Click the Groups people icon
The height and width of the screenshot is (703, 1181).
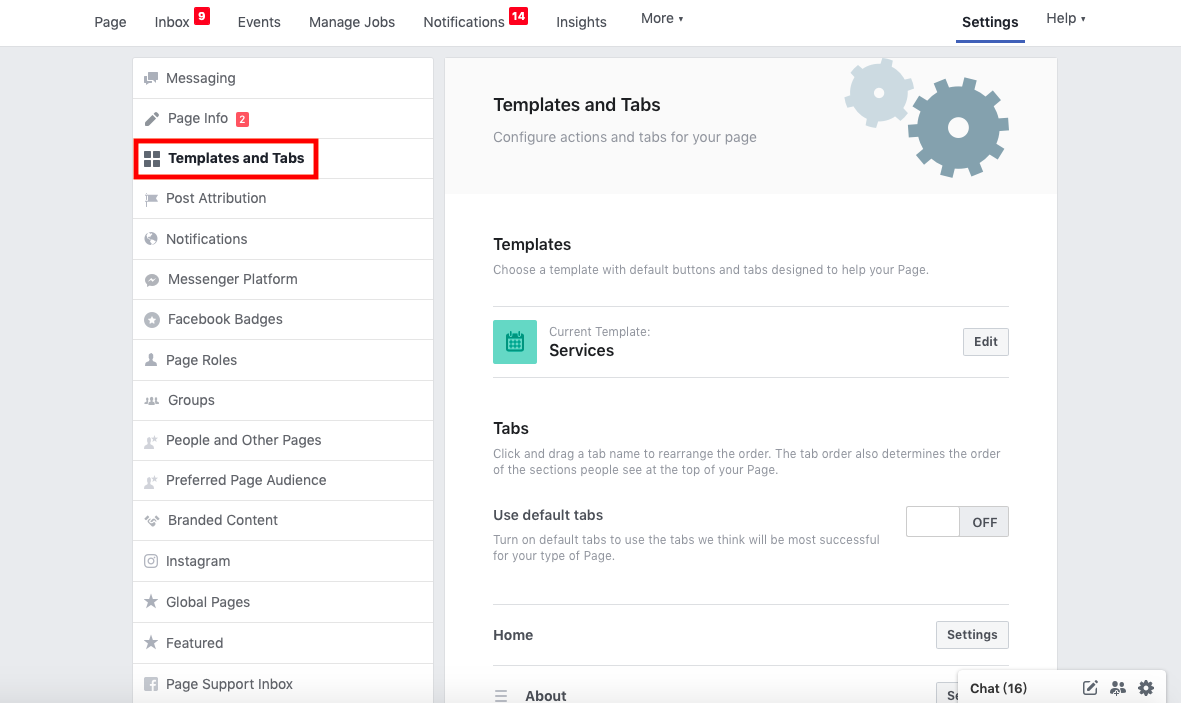coord(151,400)
